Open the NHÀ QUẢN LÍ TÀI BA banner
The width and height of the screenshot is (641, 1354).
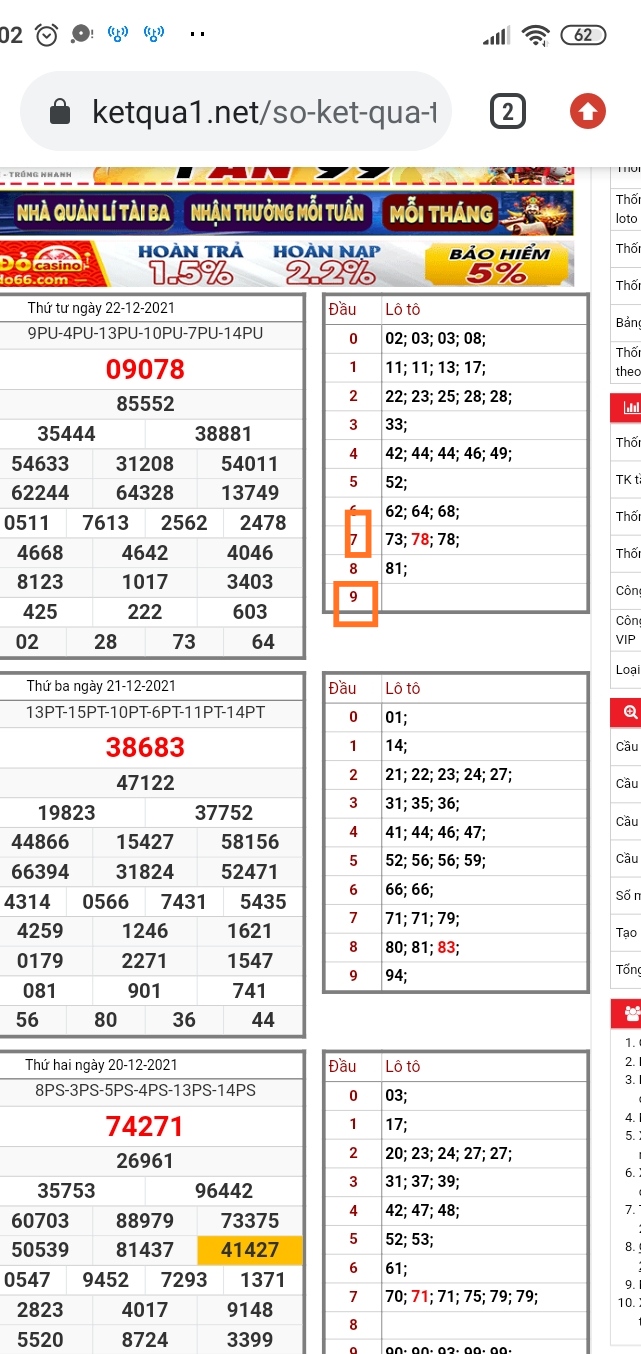click(x=93, y=212)
